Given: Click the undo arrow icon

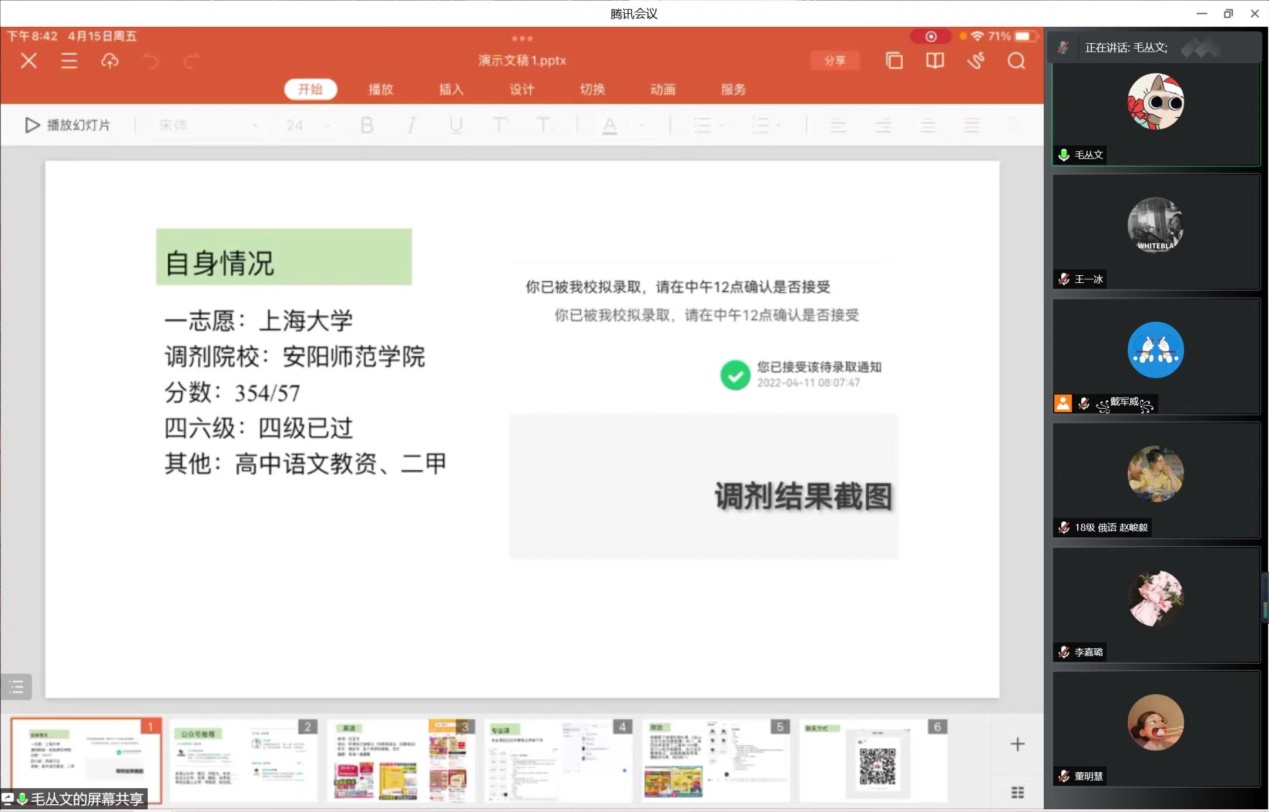Looking at the screenshot, I should [x=151, y=61].
